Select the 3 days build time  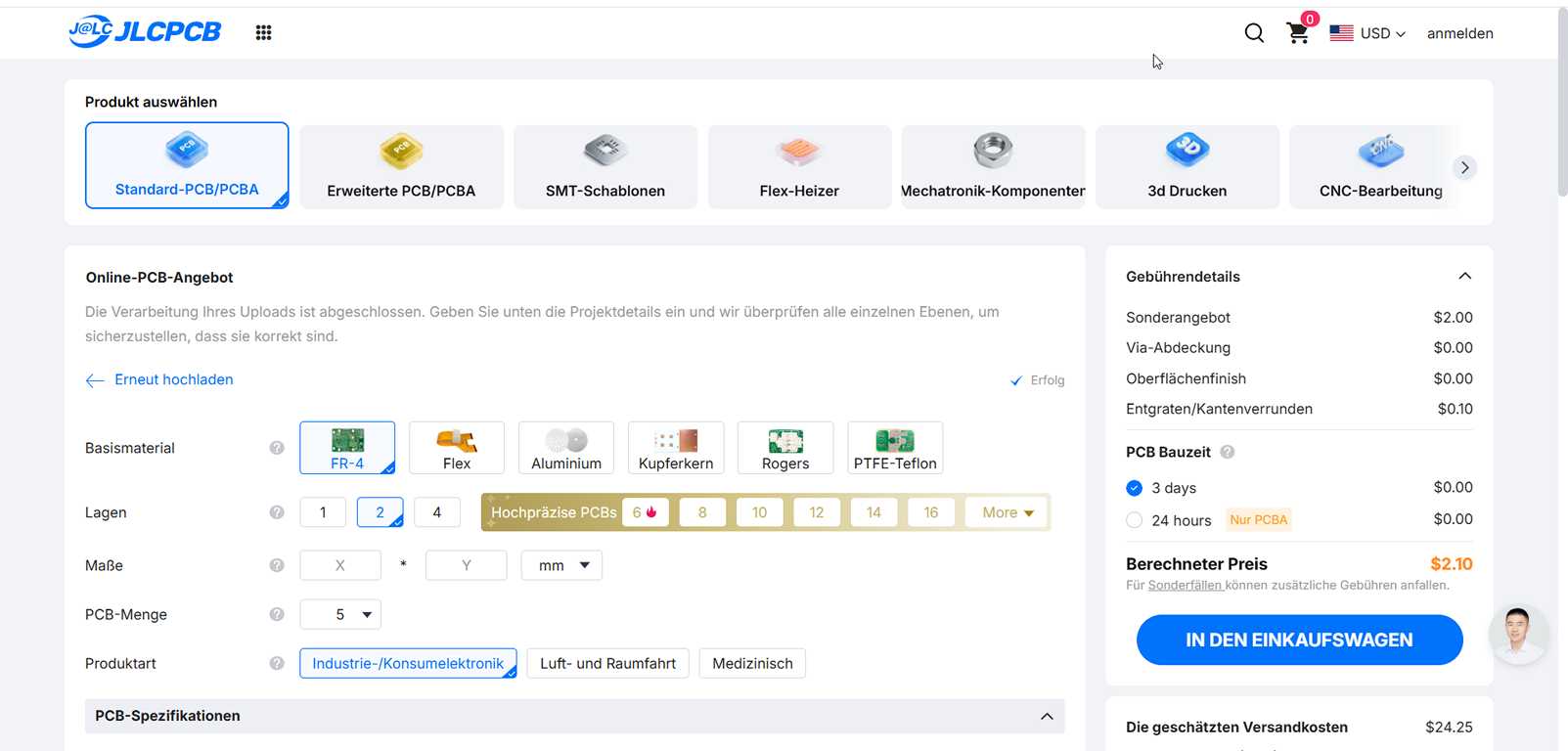[x=1135, y=488]
